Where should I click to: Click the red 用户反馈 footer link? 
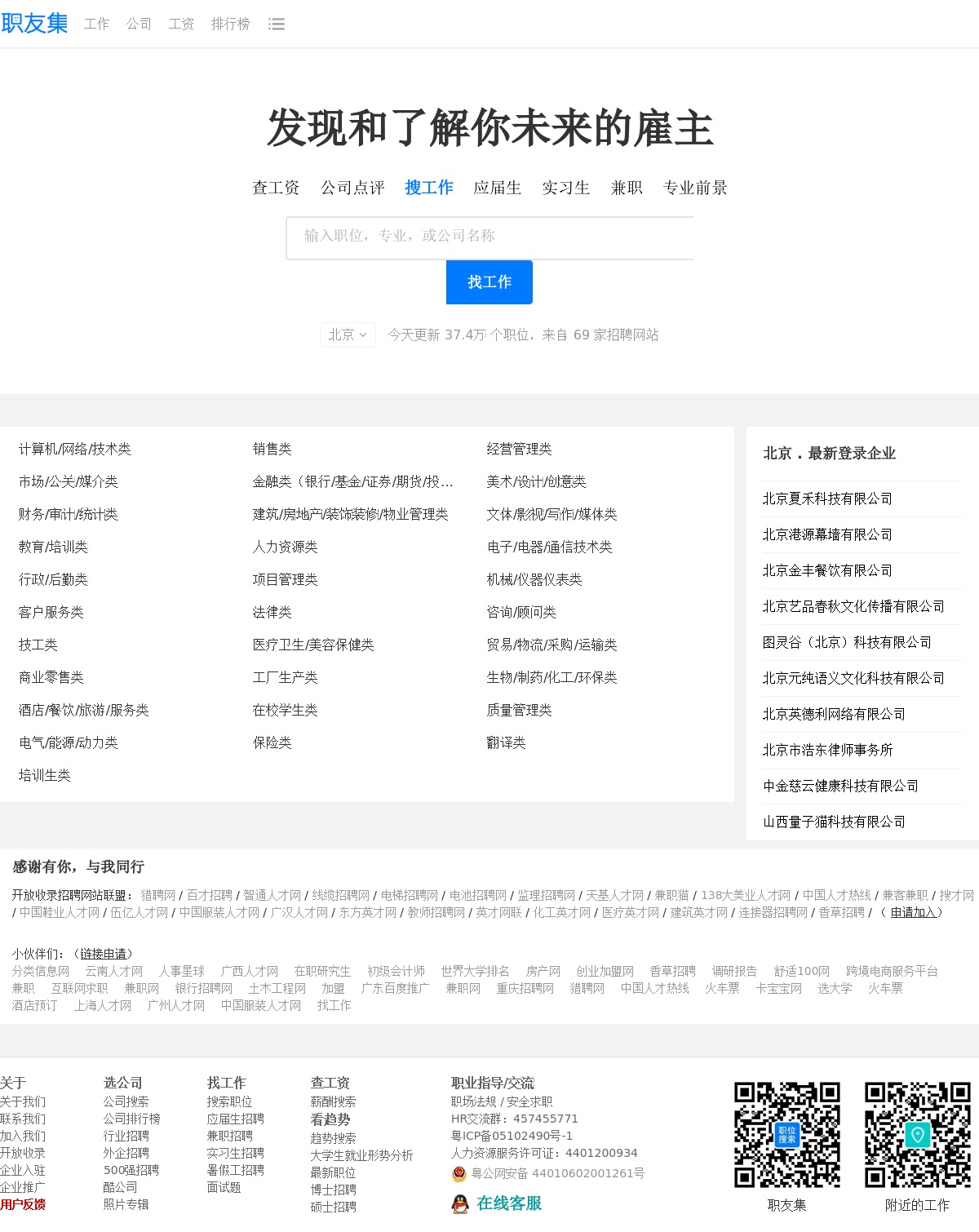tap(23, 1204)
